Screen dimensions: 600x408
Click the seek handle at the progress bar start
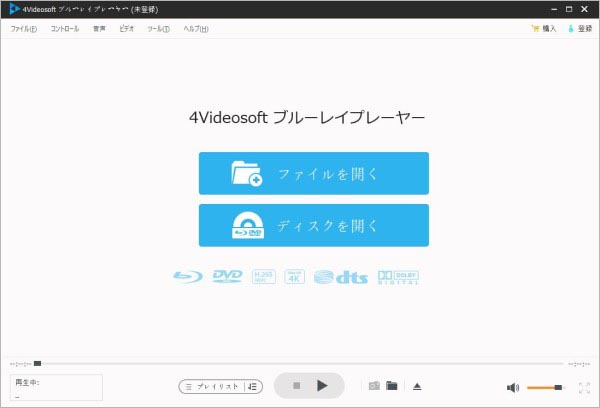click(x=38, y=364)
